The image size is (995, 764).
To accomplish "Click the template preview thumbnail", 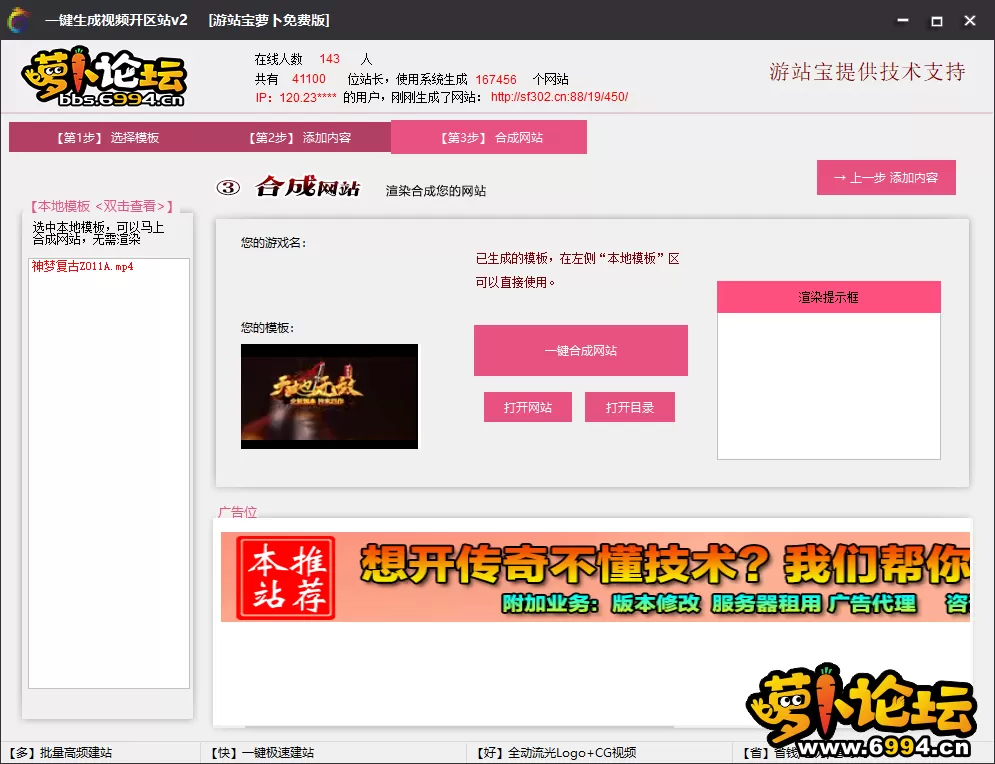I will point(329,396).
